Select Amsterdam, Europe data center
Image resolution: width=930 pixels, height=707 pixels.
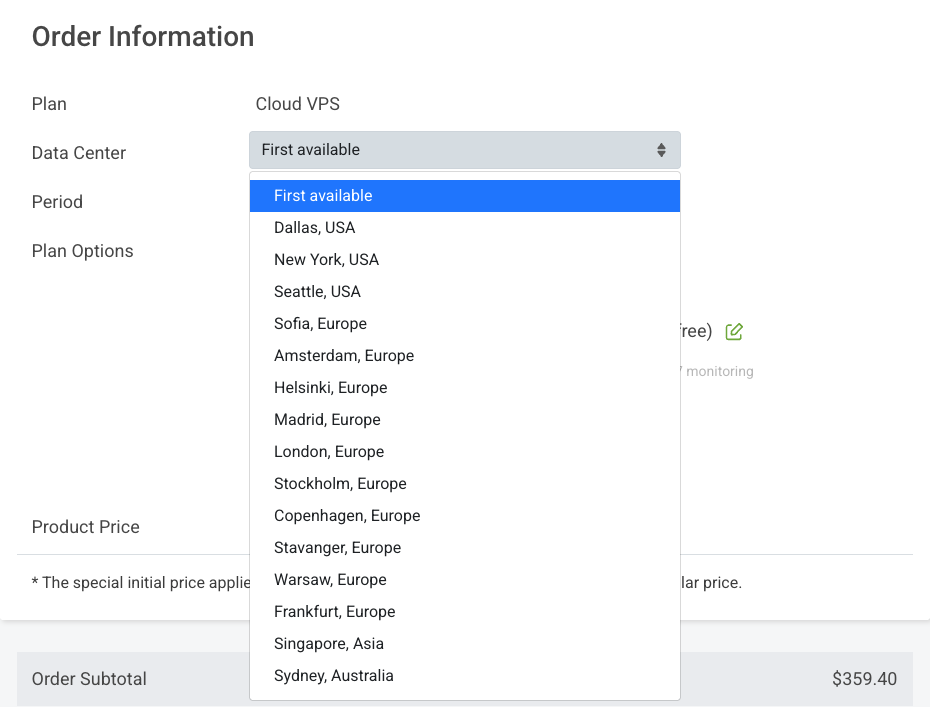[464, 356]
